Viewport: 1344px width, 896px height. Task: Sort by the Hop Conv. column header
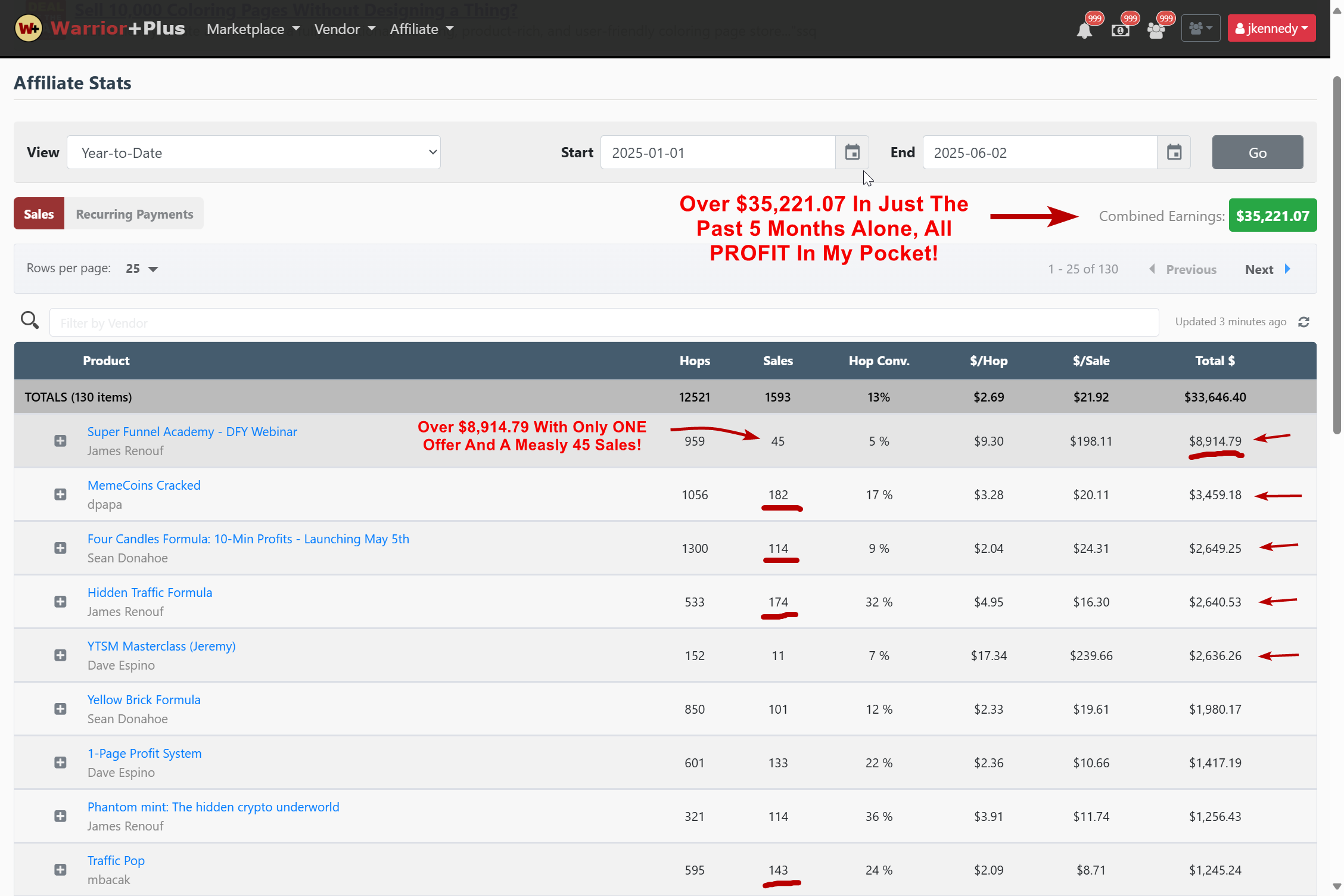[879, 360]
